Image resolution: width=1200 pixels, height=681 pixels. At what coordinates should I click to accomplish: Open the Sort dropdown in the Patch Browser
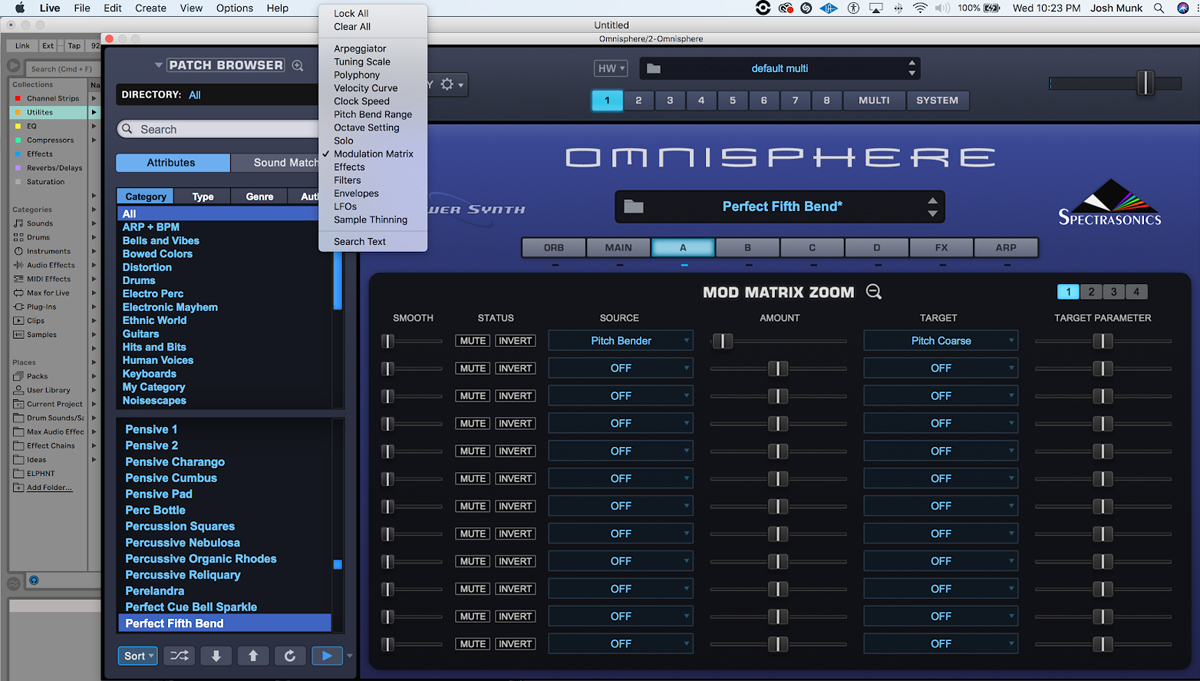[137, 656]
